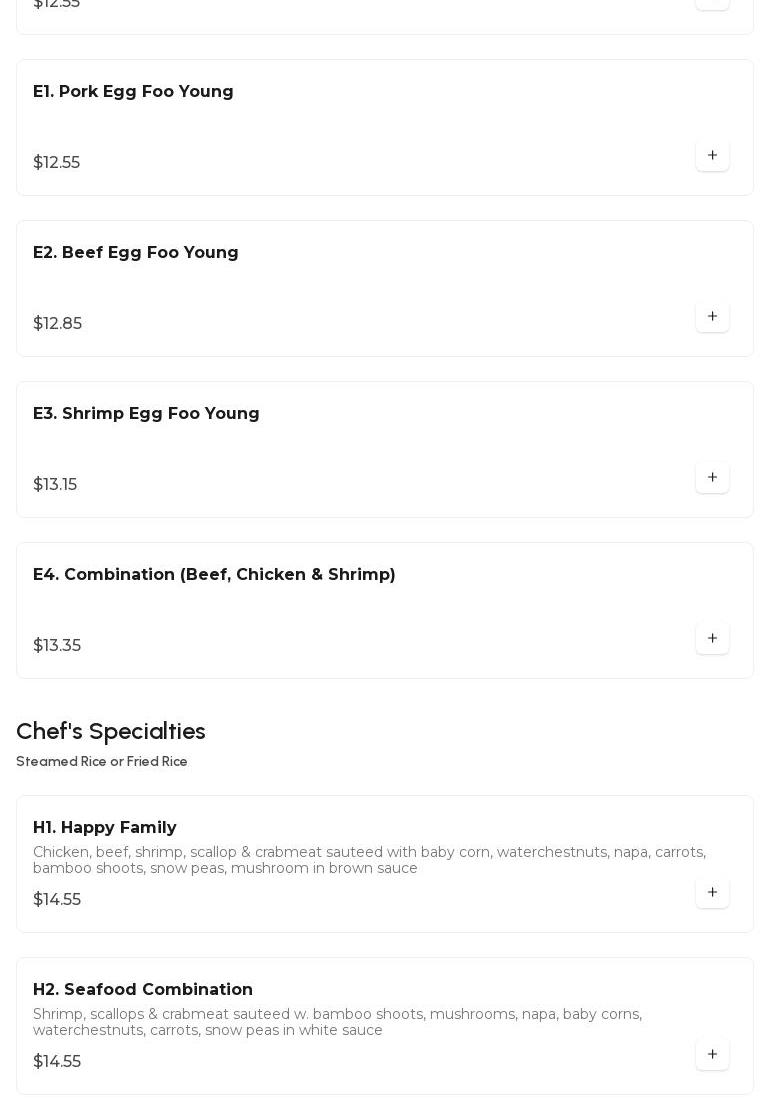The height and width of the screenshot is (1098, 770).
Task: Click E4. Combination (Beef, Chicken & Shrimp) title
Action: tap(214, 575)
